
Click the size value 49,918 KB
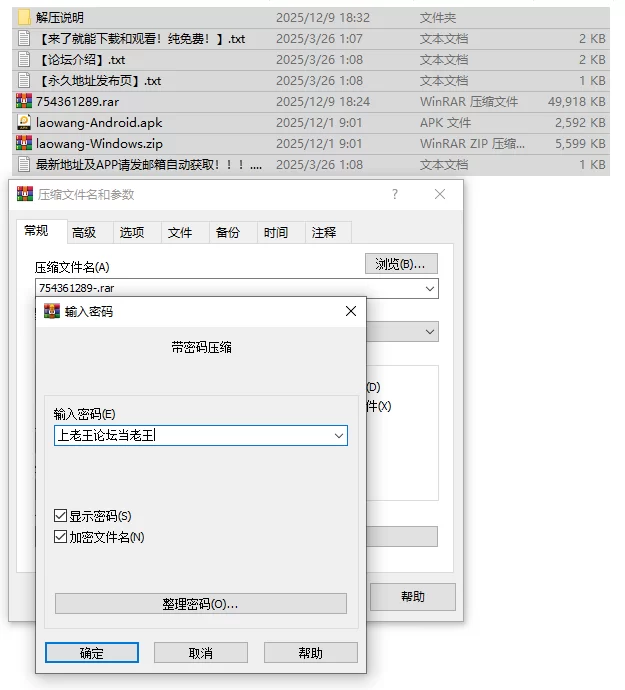577,102
